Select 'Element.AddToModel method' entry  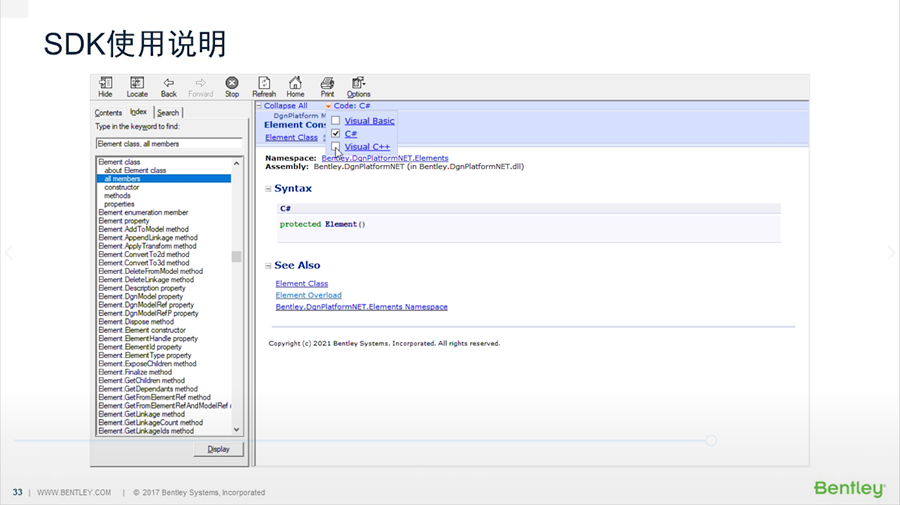(143, 229)
